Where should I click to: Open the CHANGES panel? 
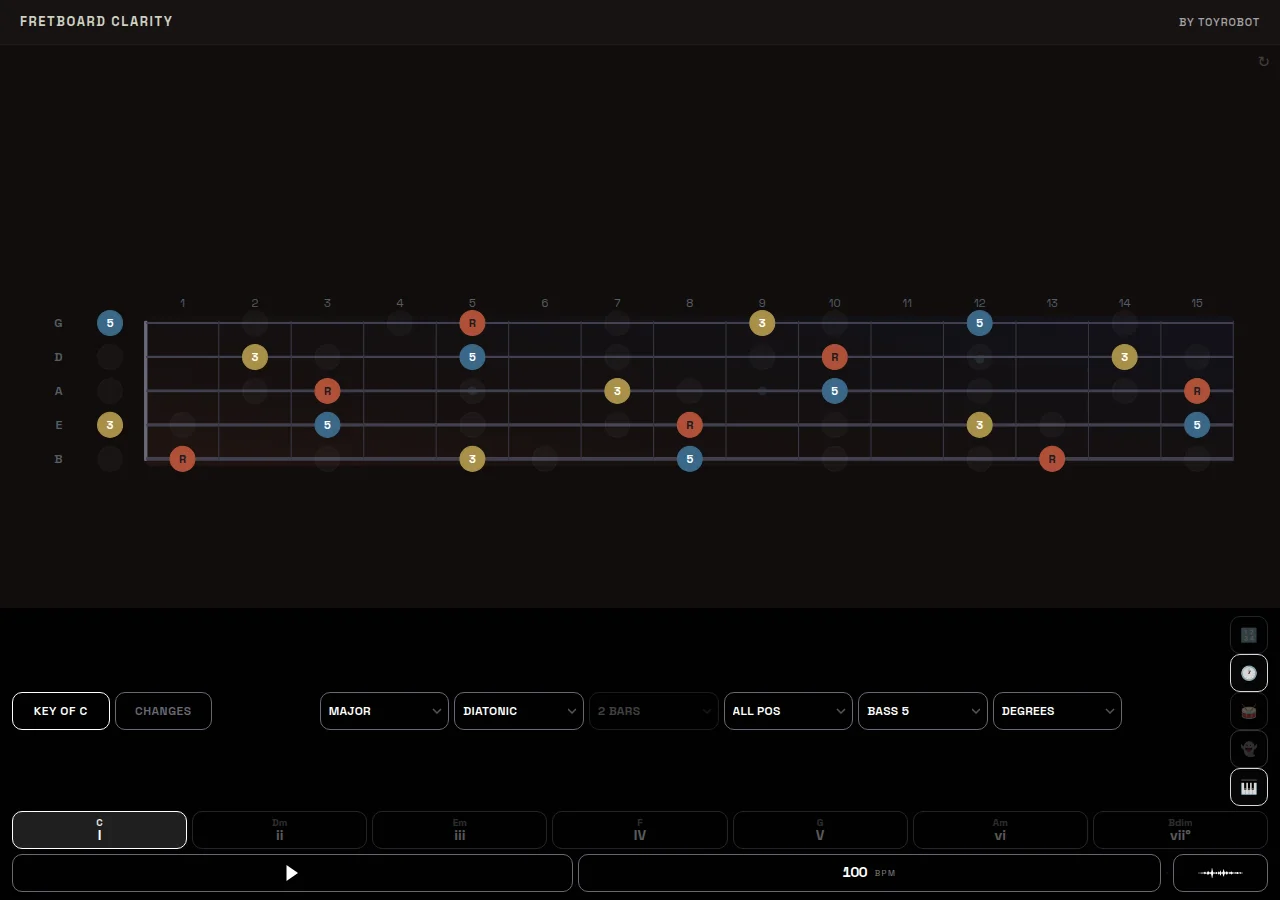pyautogui.click(x=163, y=711)
